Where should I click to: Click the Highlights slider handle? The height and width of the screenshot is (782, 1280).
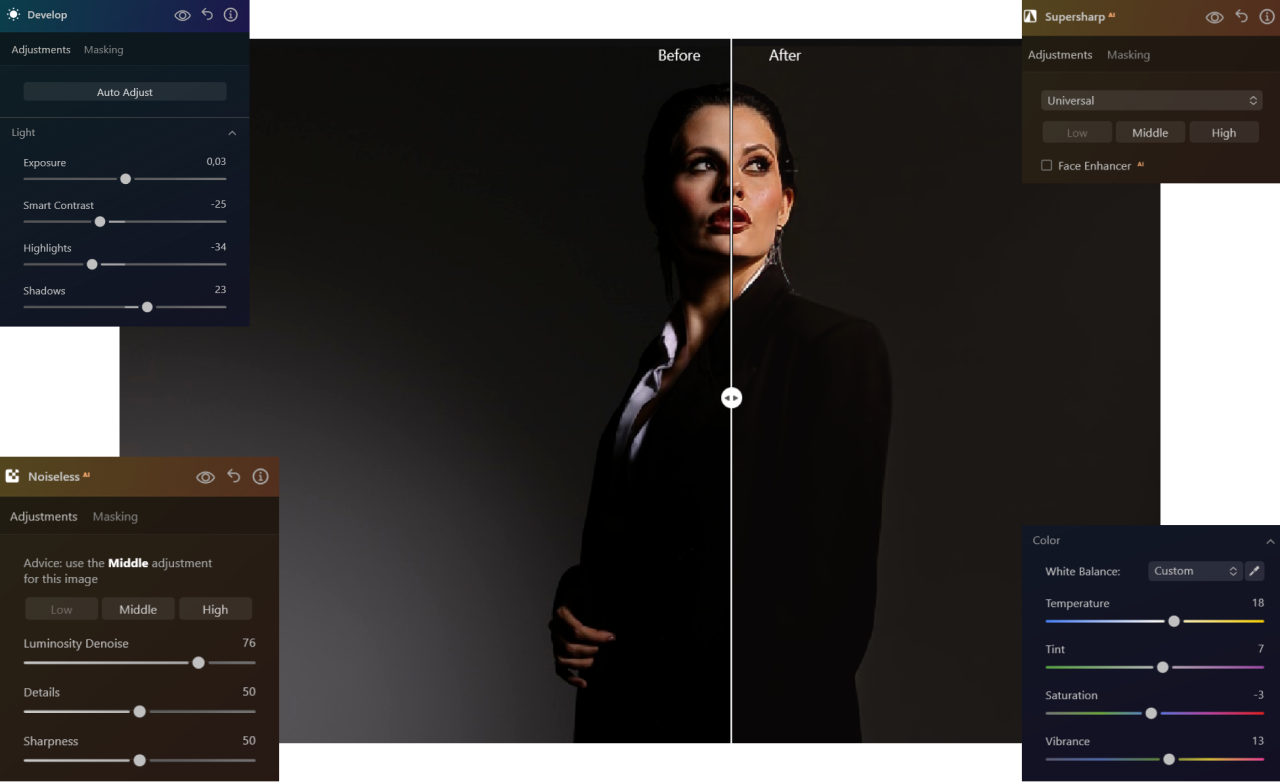(x=92, y=264)
